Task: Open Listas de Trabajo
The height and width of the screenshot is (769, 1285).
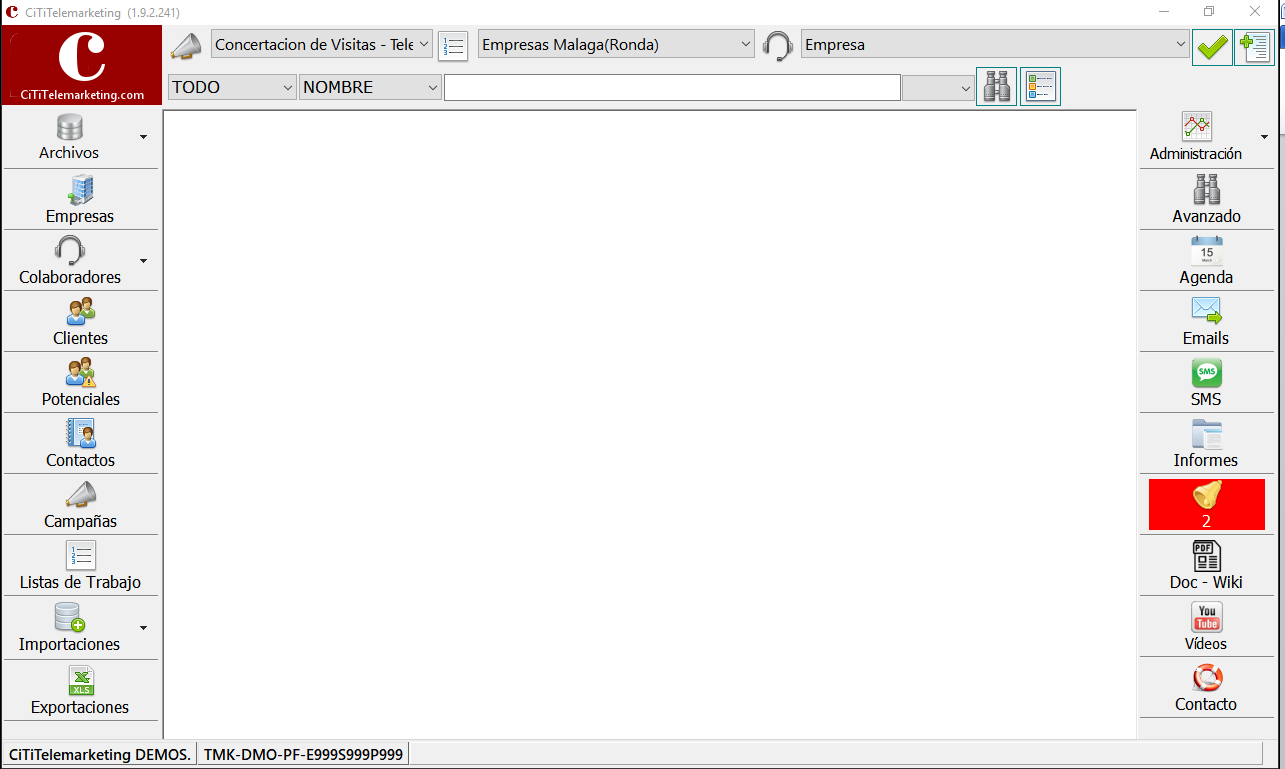Action: click(80, 565)
